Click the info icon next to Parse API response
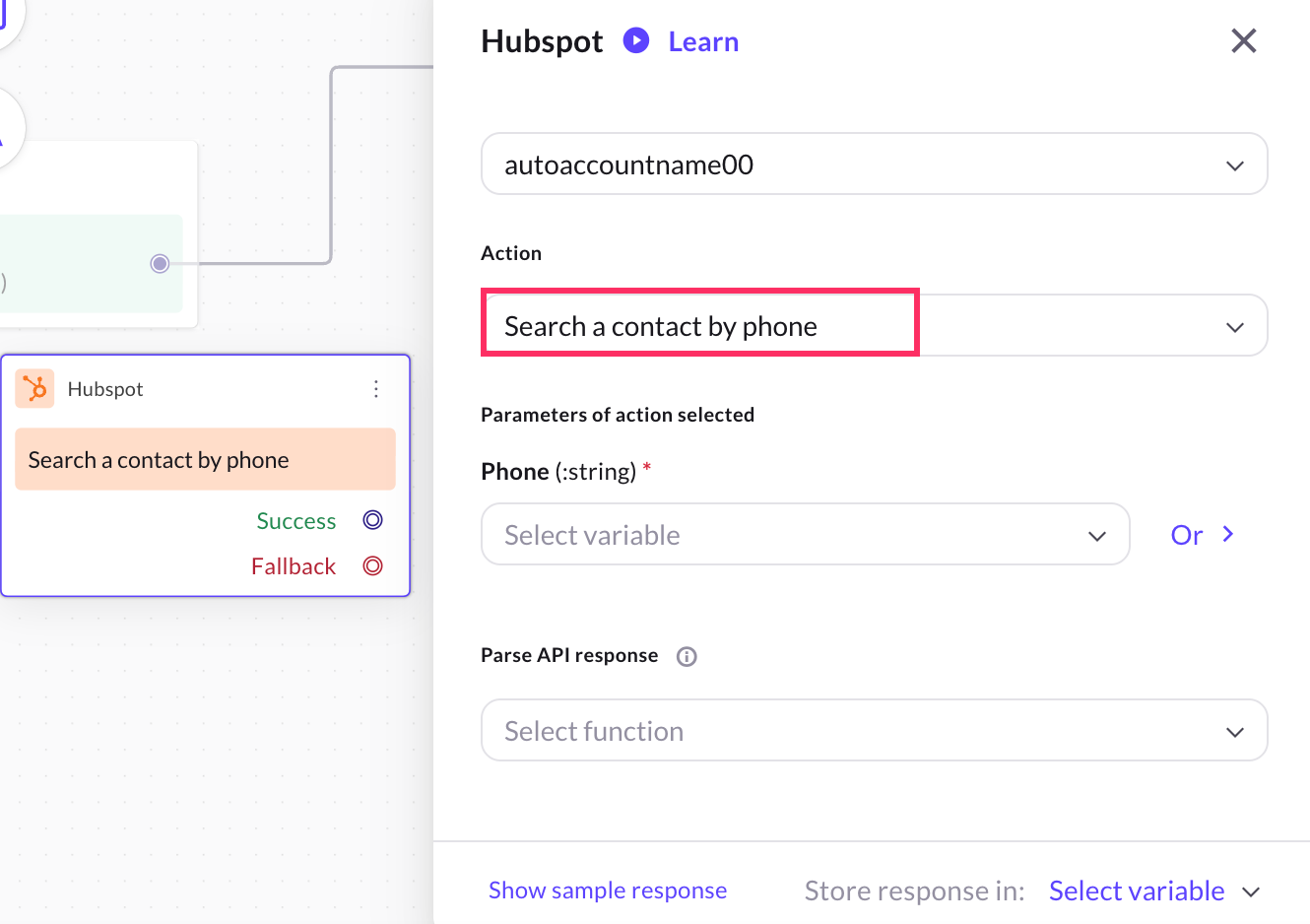This screenshot has width=1310, height=924. [687, 656]
